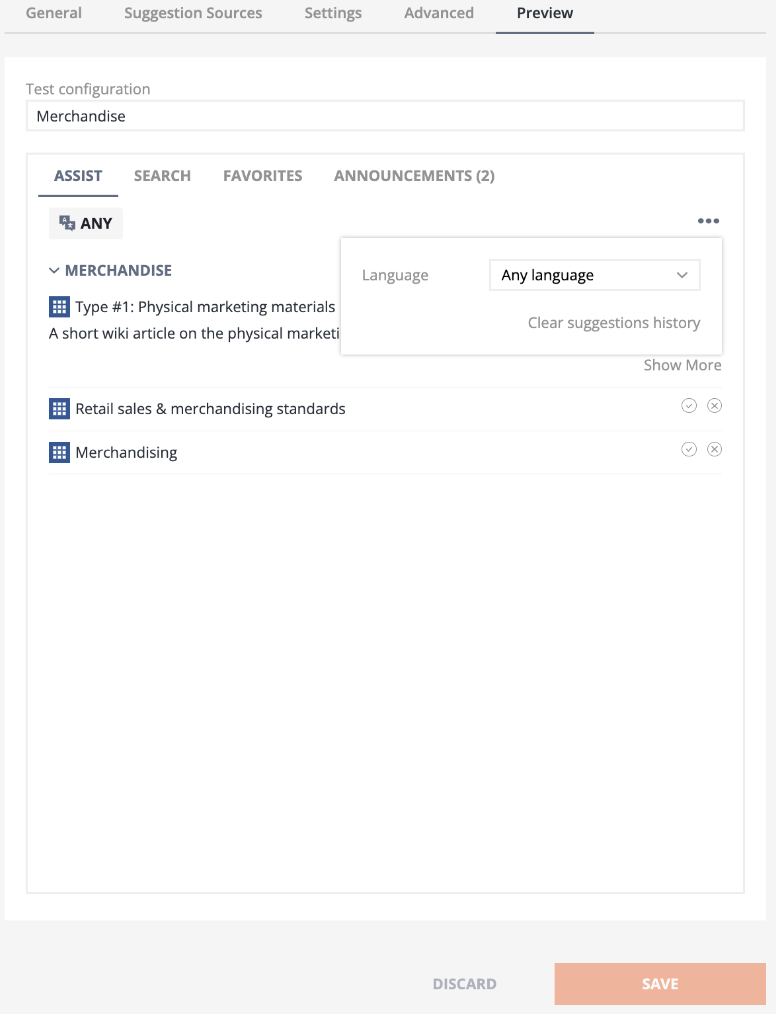Click the translate icon beside ANY

coord(67,223)
